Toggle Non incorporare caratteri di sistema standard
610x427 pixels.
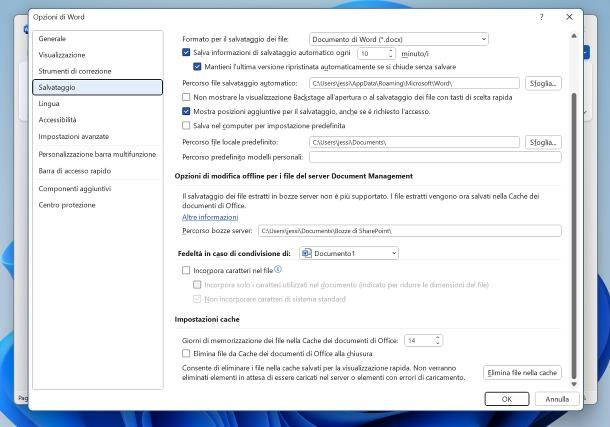tap(197, 299)
